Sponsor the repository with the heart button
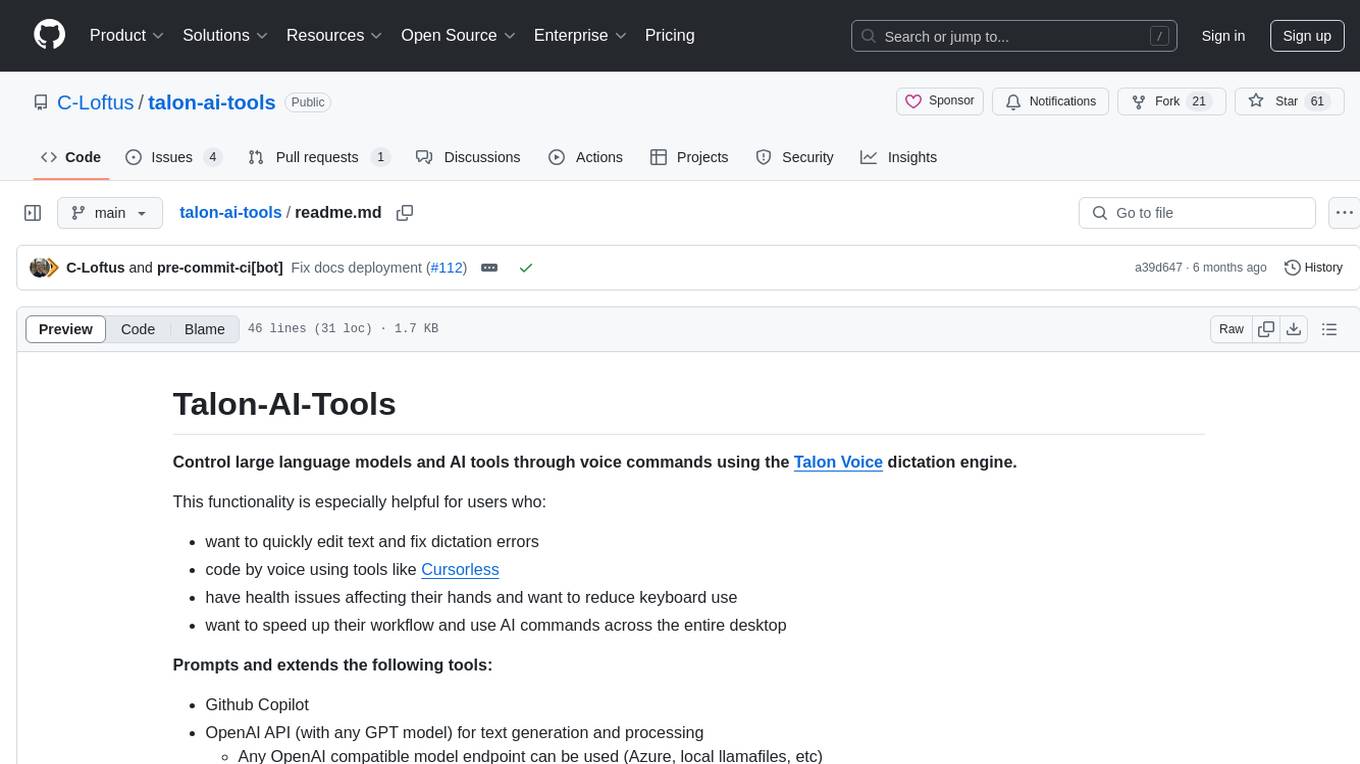 tap(940, 101)
